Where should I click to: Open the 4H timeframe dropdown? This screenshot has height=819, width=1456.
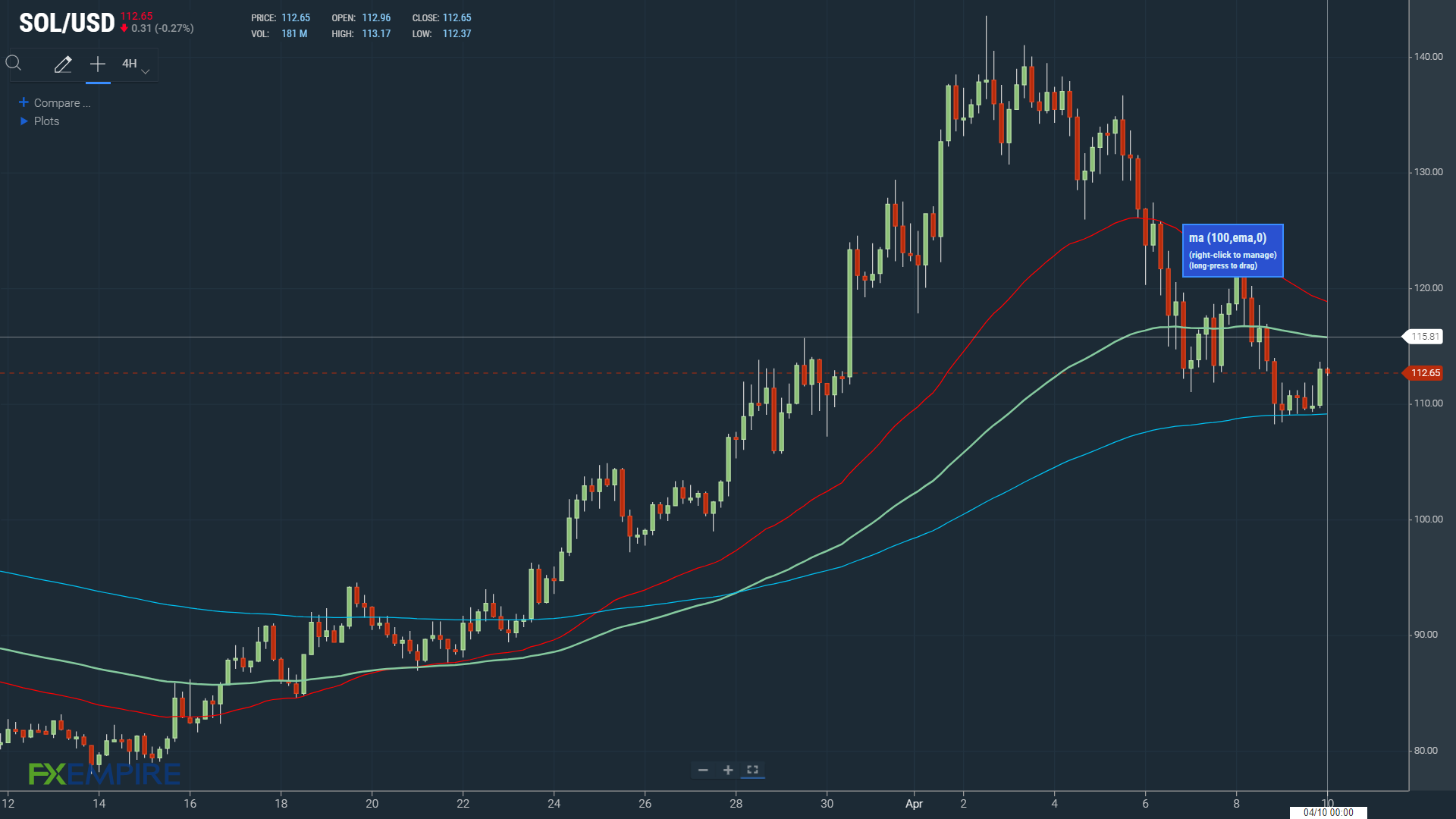coord(136,65)
